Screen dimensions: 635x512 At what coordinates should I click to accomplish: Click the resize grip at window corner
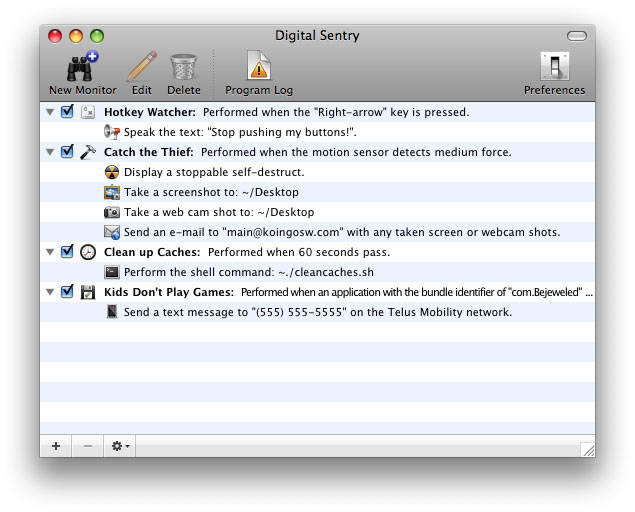click(x=588, y=450)
